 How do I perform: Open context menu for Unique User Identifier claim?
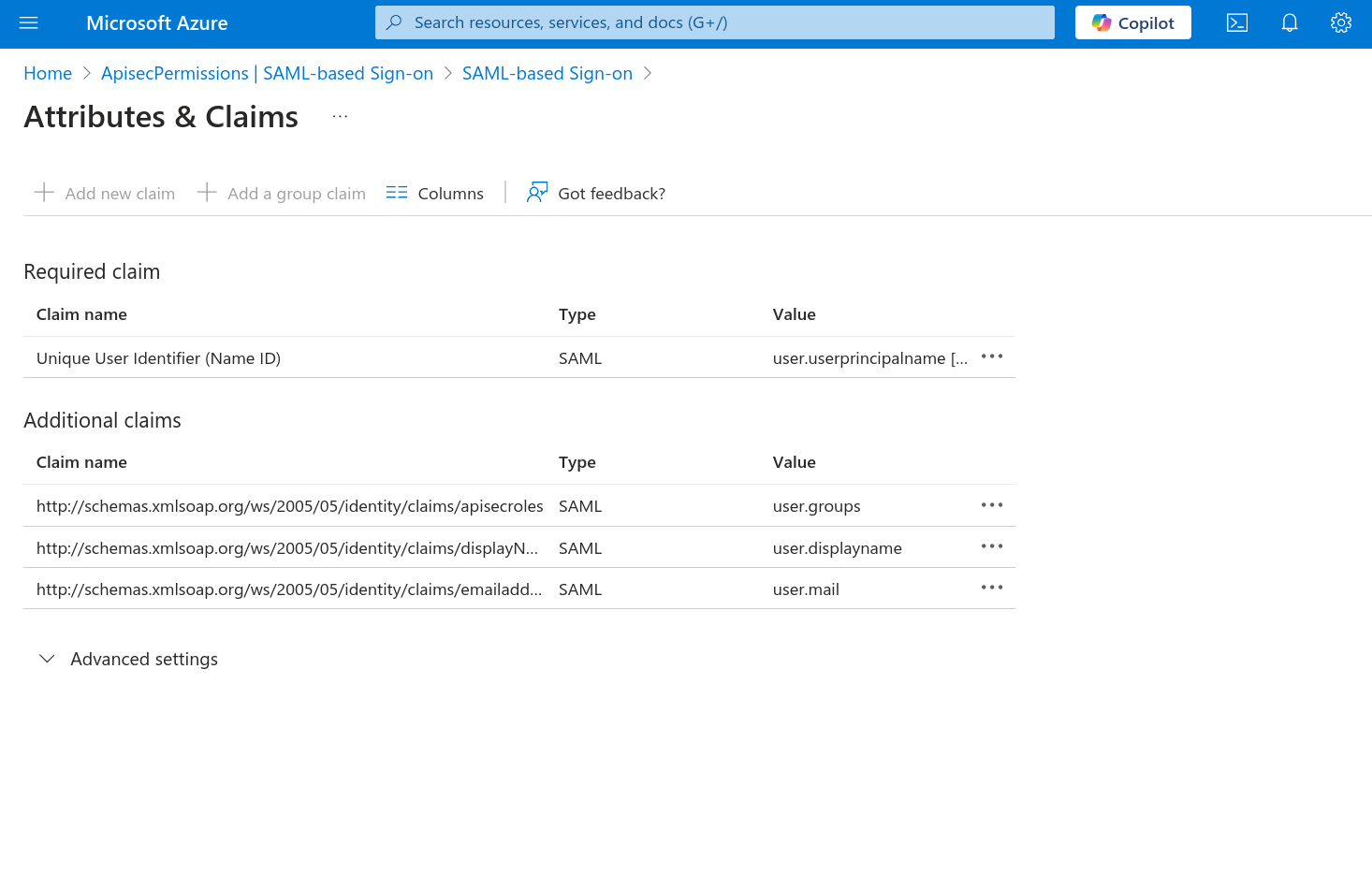point(991,357)
